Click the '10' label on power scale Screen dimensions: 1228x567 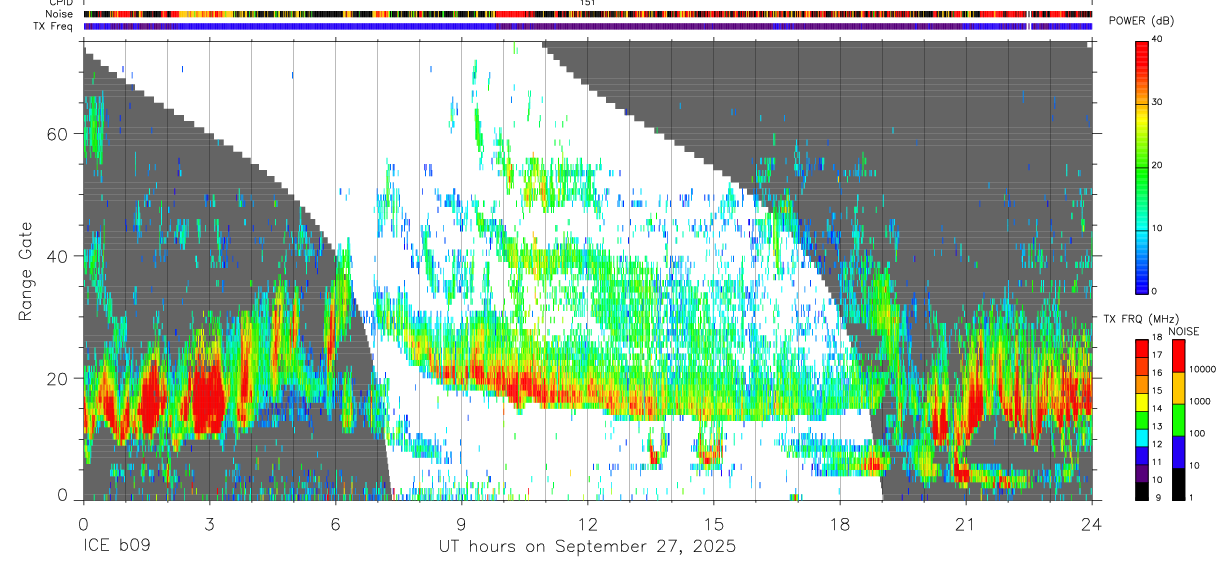1157,228
